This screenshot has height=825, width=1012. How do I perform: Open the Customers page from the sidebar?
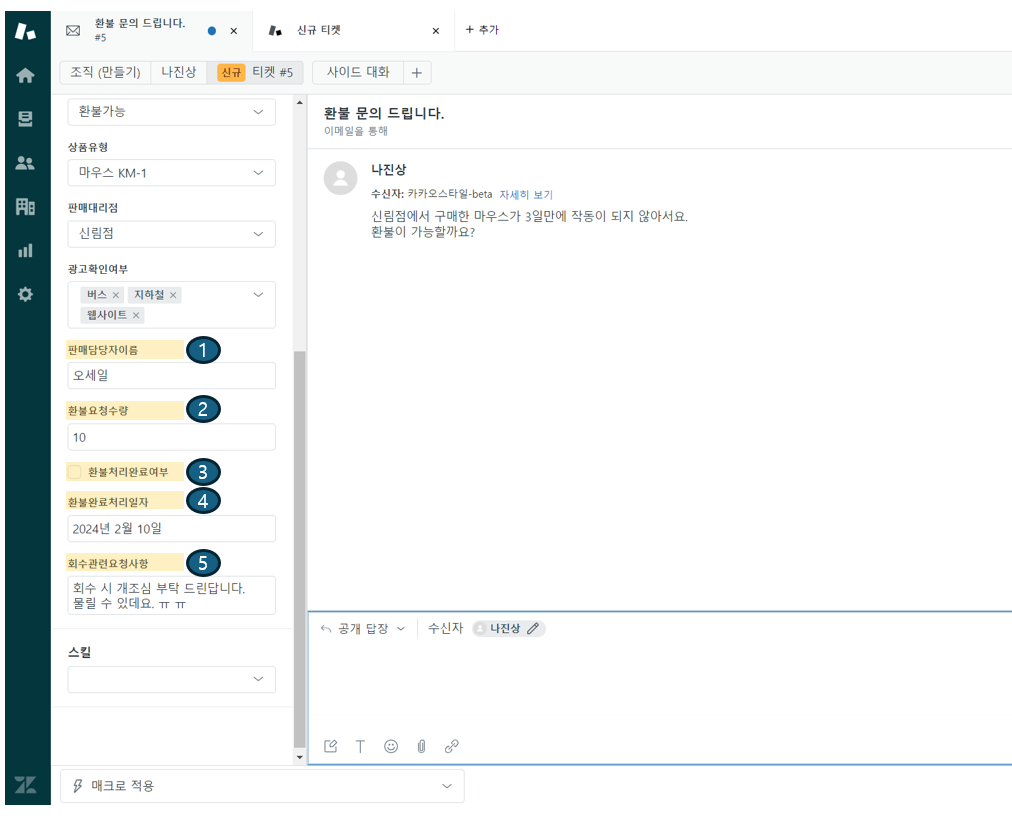click(x=27, y=161)
